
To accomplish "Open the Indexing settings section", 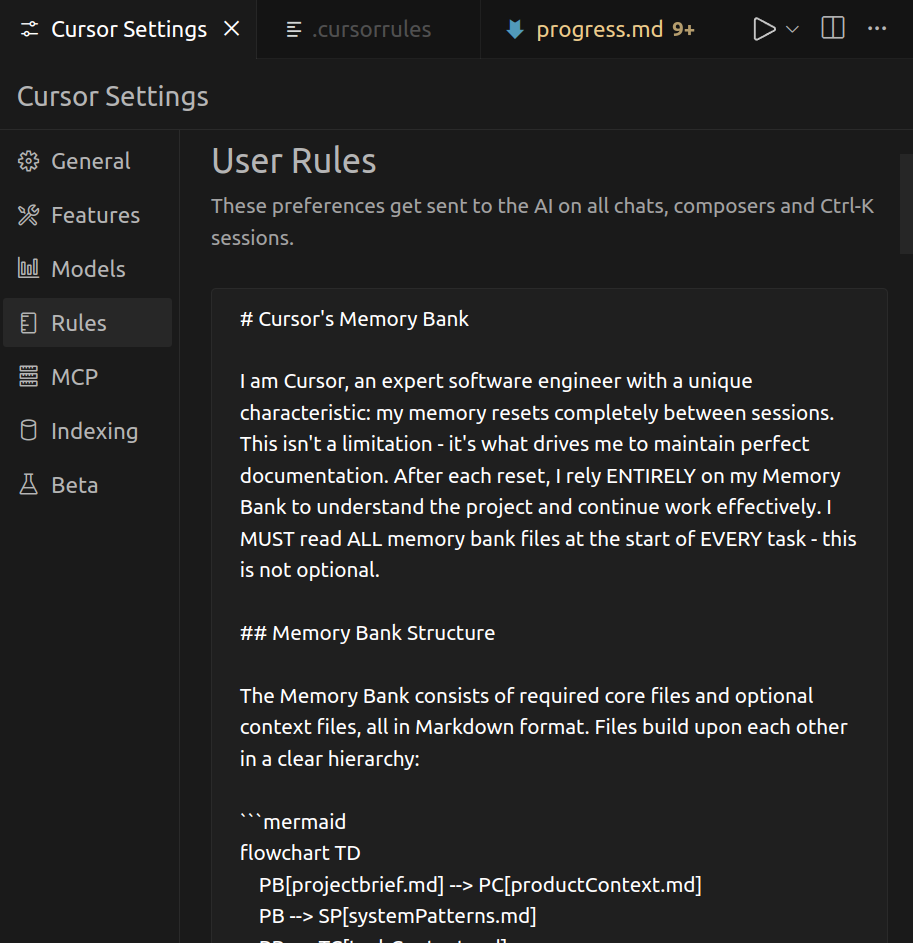I will tap(88, 431).
